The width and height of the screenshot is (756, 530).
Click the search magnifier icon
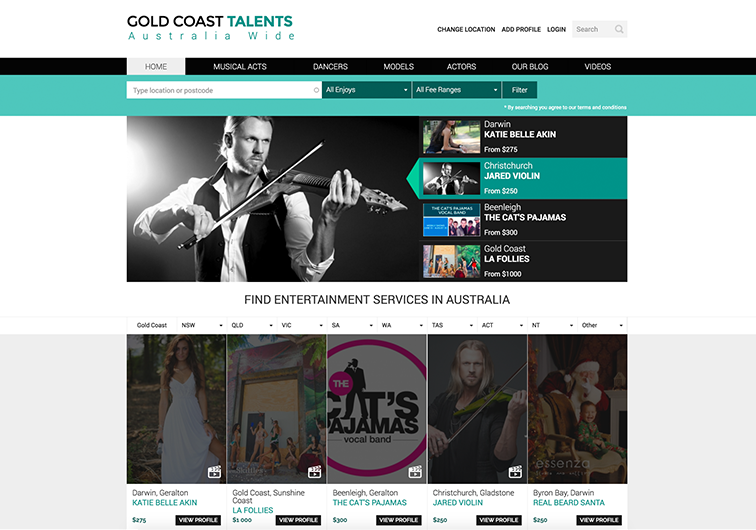pos(619,29)
